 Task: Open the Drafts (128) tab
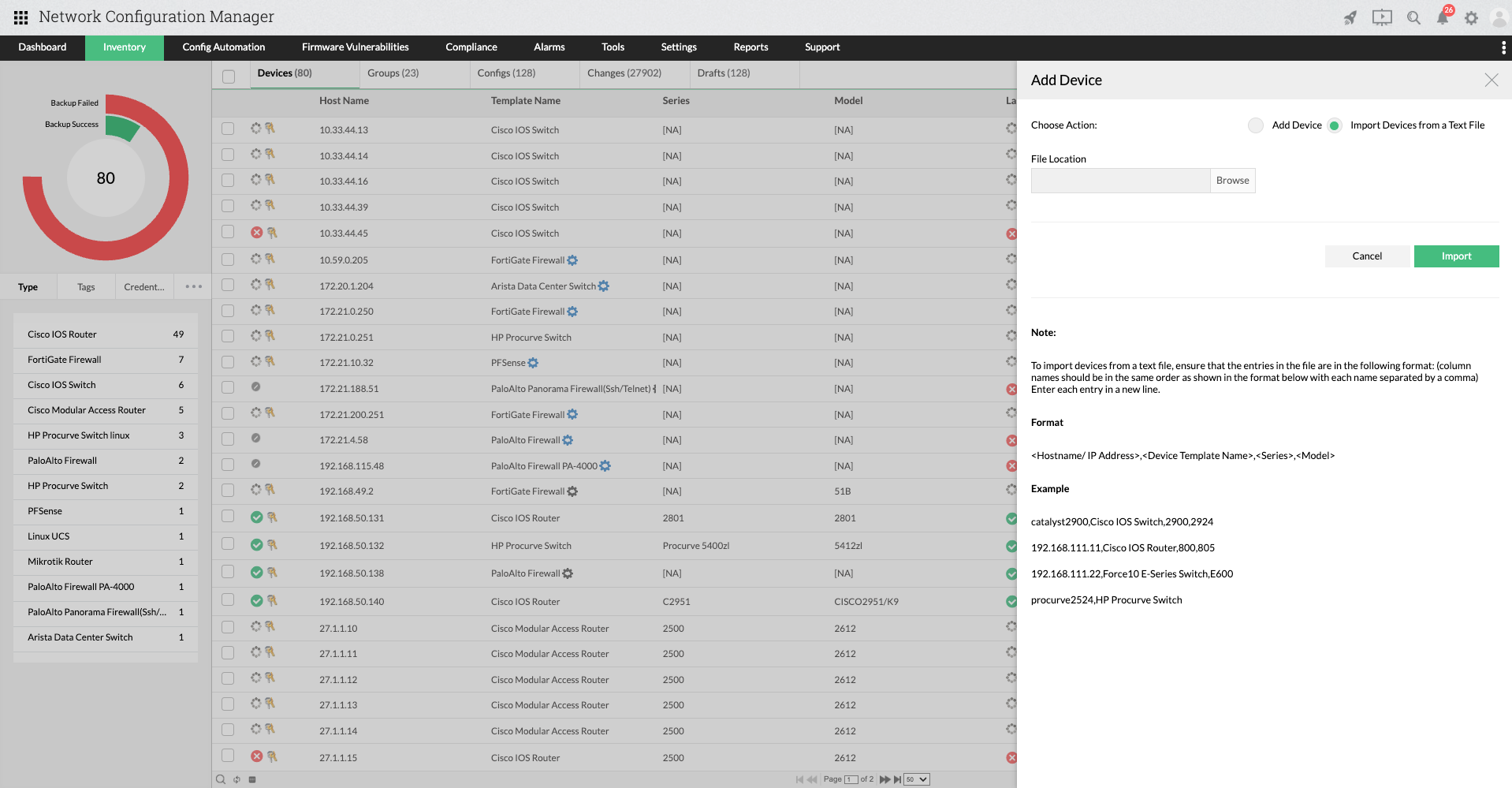745,73
